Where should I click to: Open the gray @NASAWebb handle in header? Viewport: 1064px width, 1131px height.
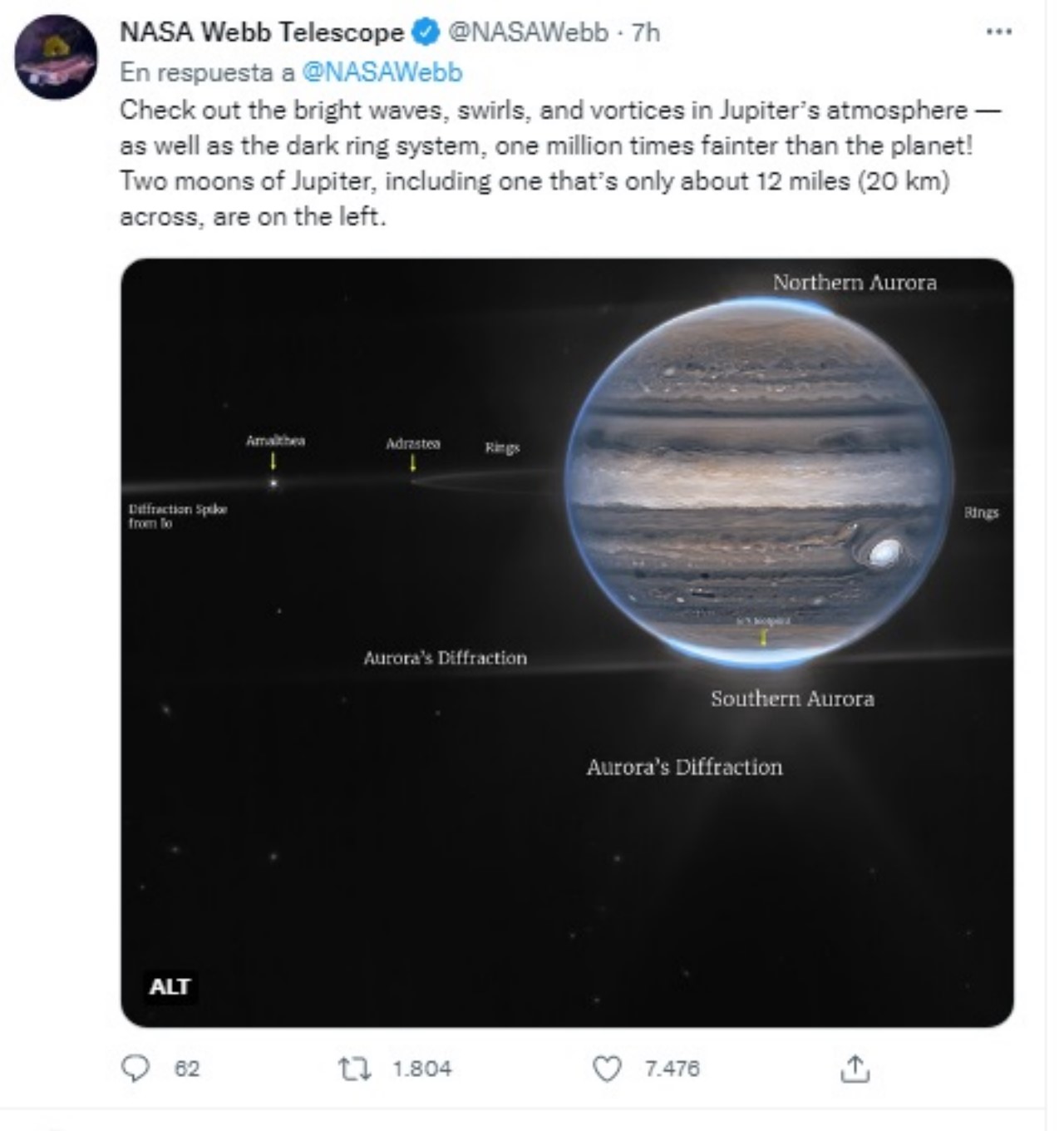click(x=529, y=32)
